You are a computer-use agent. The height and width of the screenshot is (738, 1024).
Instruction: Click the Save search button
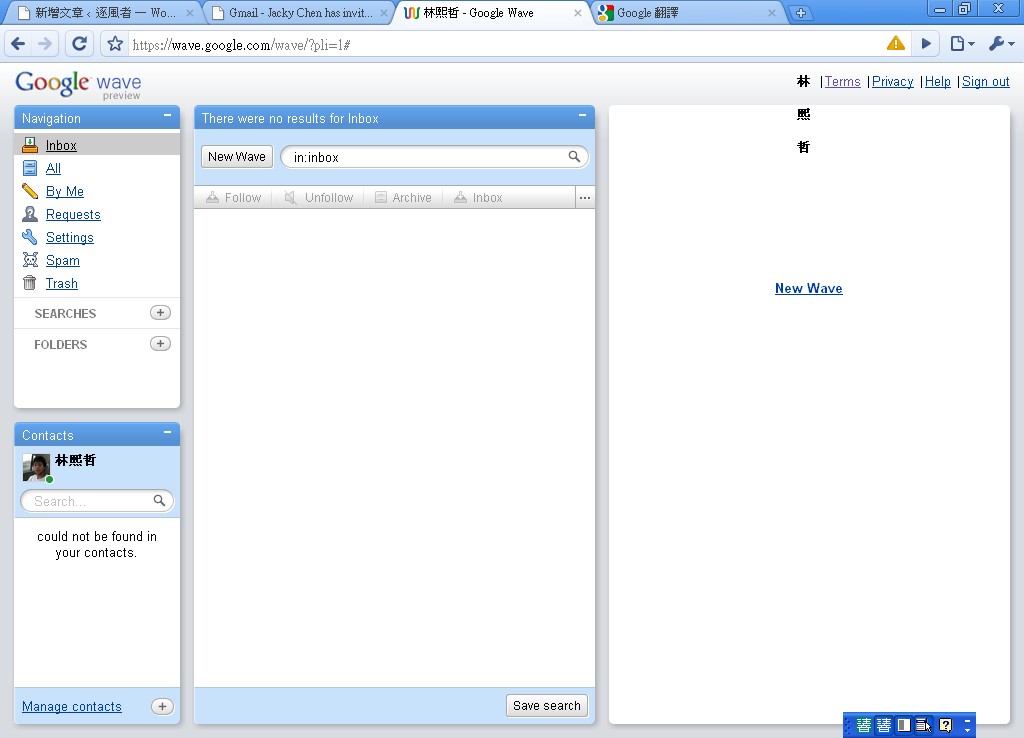(x=547, y=705)
